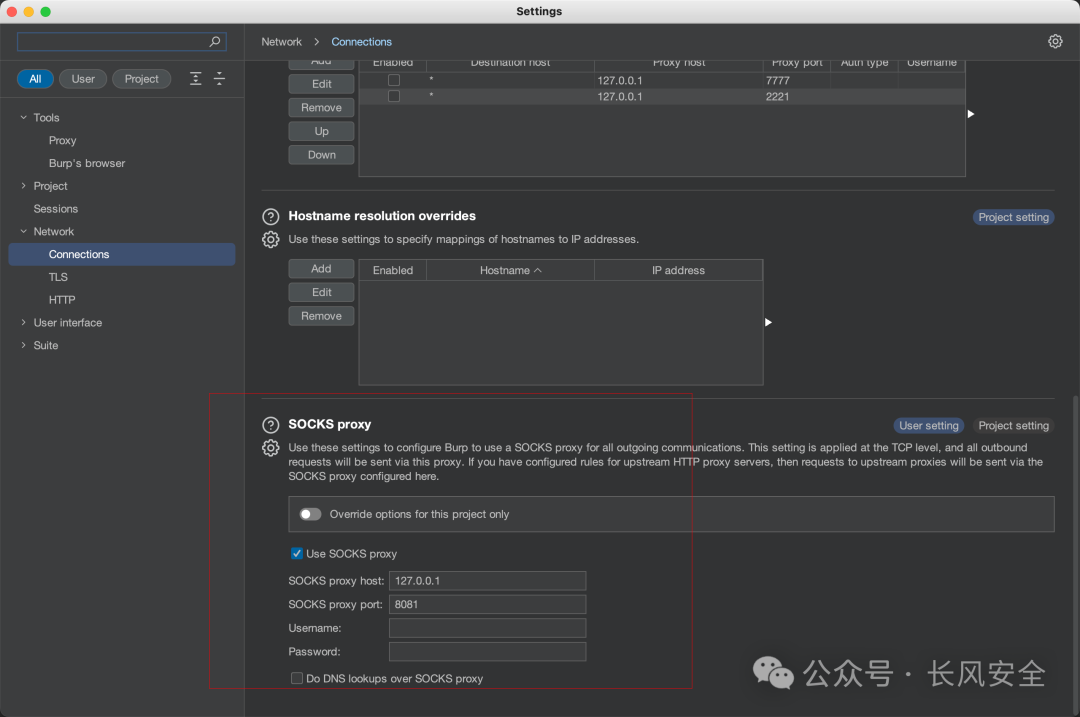Click Remove button for upstream proxy servers

point(322,107)
